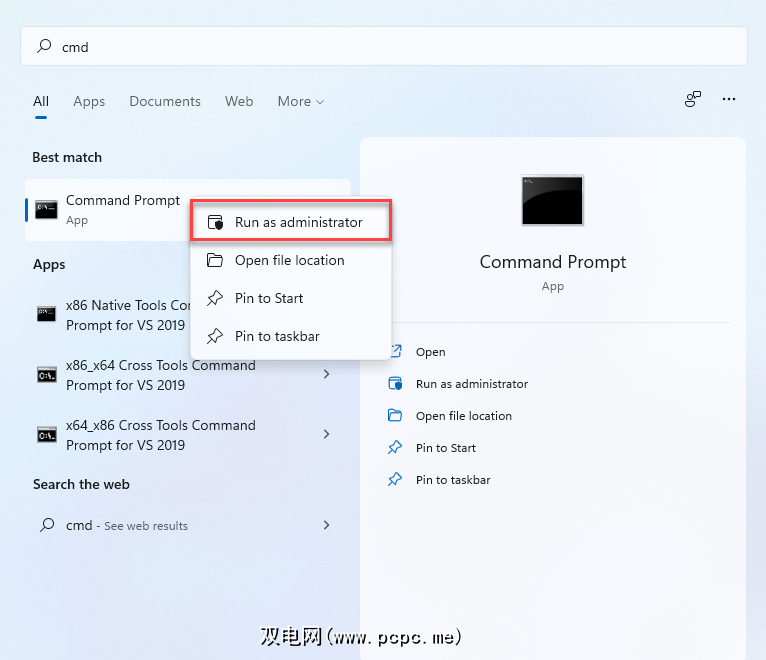Switch to the All tab

(x=41, y=101)
